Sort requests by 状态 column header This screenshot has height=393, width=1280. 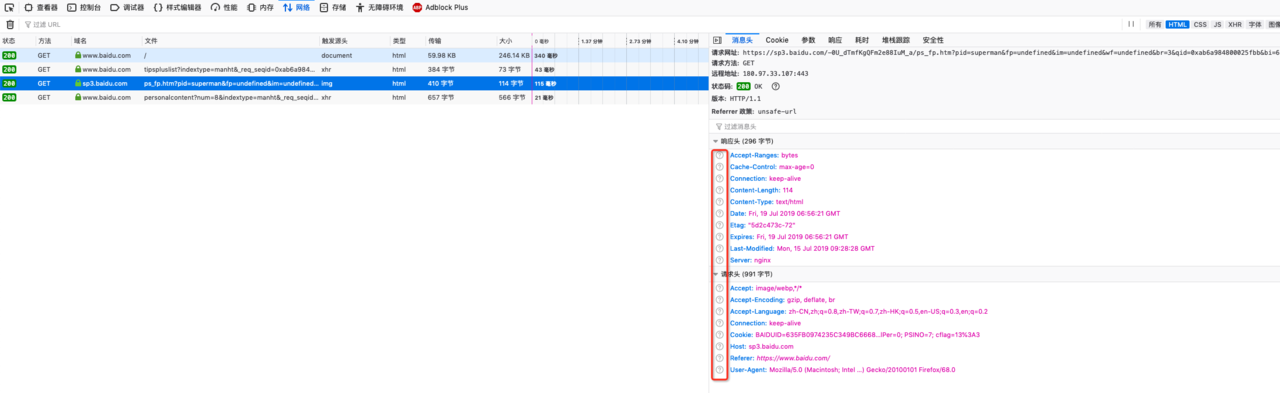pos(17,41)
